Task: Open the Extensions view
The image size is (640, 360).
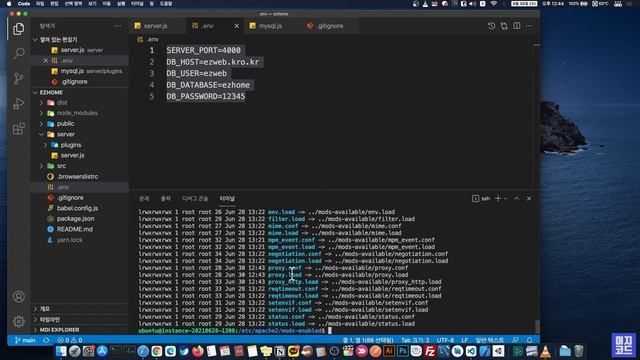Action: pyautogui.click(x=18, y=129)
